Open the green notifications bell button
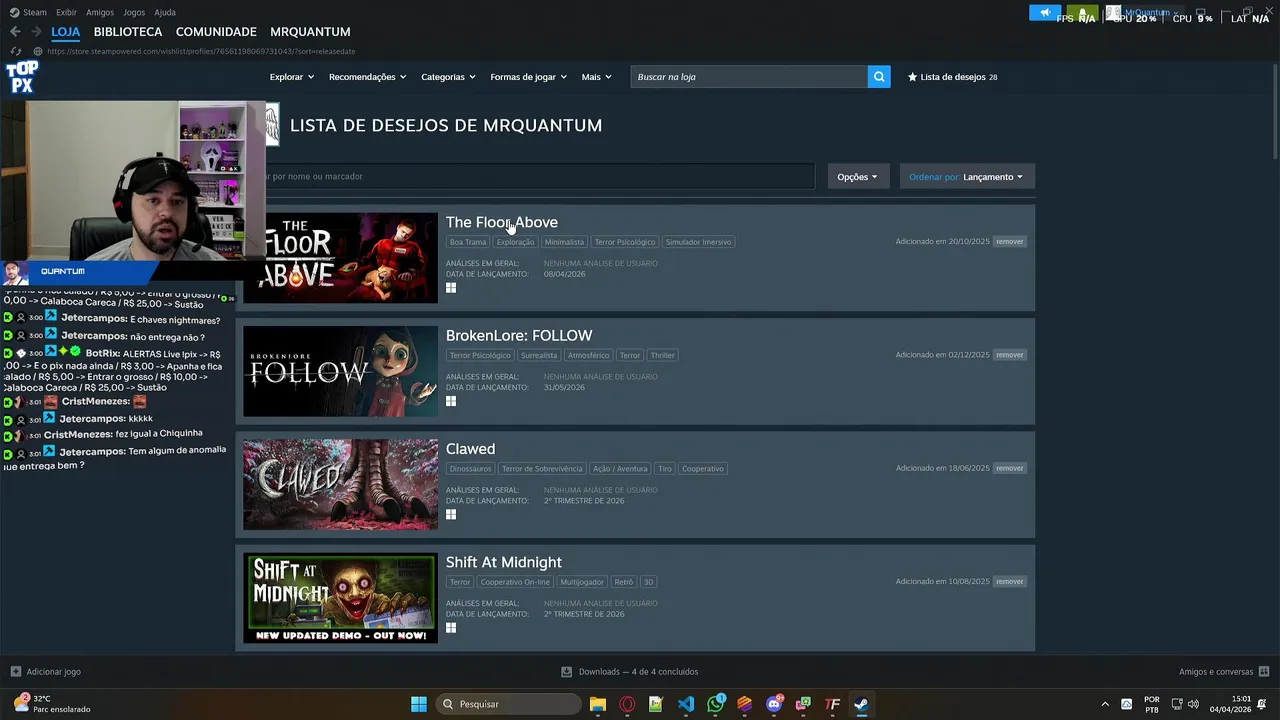1280x720 pixels. 1082,13
